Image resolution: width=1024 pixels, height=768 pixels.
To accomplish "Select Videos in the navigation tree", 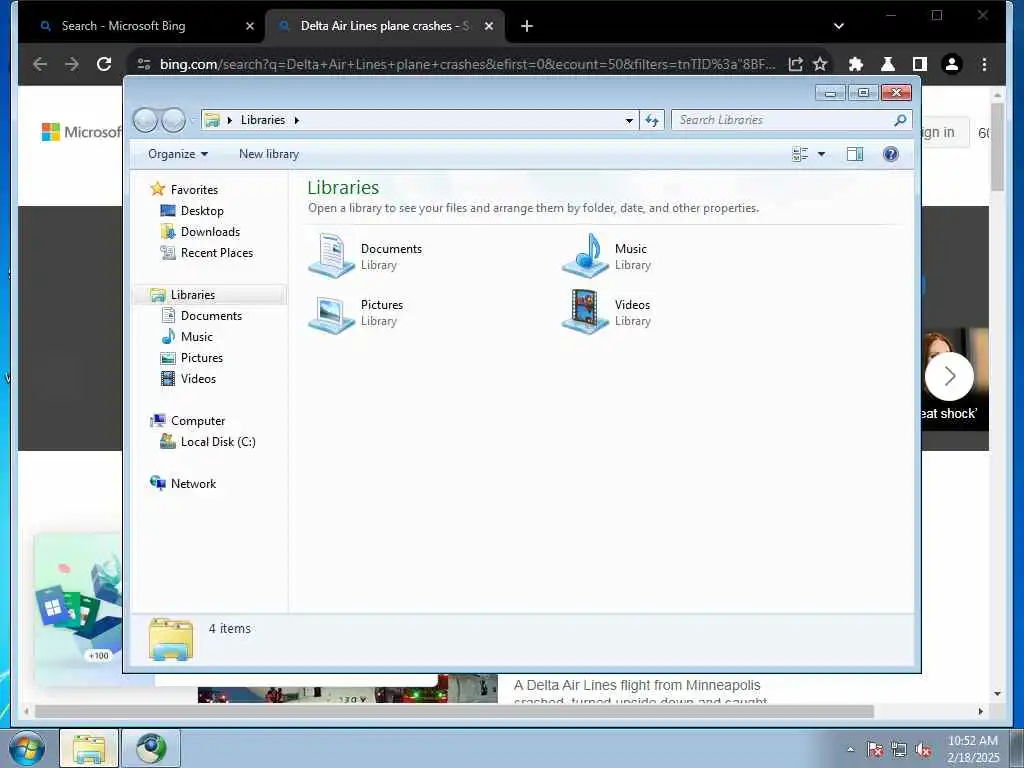I will click(198, 379).
